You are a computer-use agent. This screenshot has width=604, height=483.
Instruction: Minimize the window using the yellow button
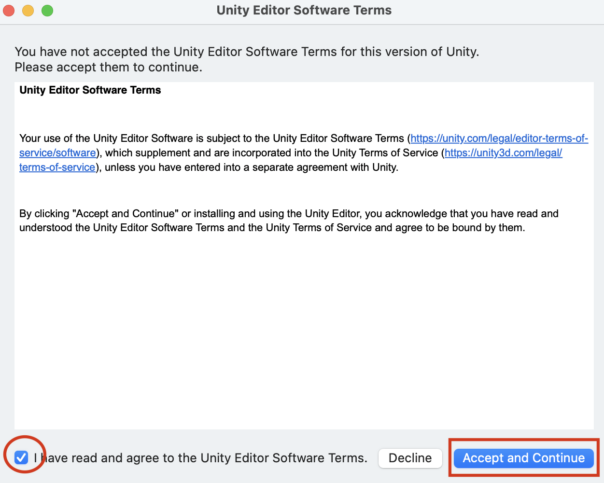[x=28, y=10]
